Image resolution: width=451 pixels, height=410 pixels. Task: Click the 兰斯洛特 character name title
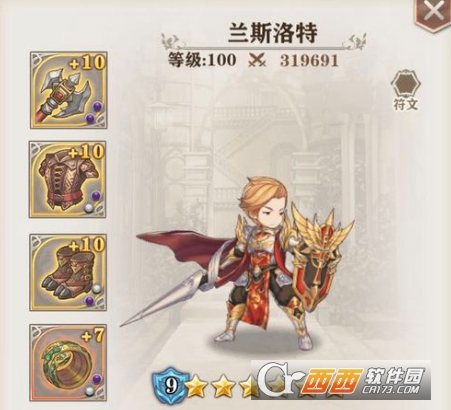(272, 32)
